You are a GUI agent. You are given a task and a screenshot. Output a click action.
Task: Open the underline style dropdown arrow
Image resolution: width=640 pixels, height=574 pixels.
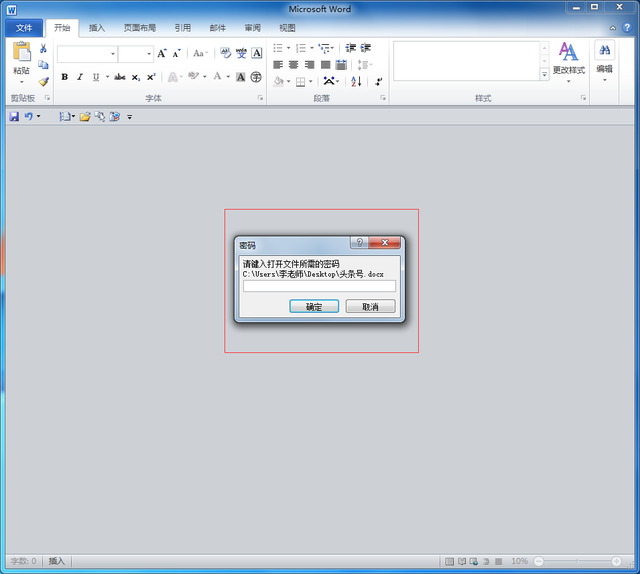click(107, 77)
